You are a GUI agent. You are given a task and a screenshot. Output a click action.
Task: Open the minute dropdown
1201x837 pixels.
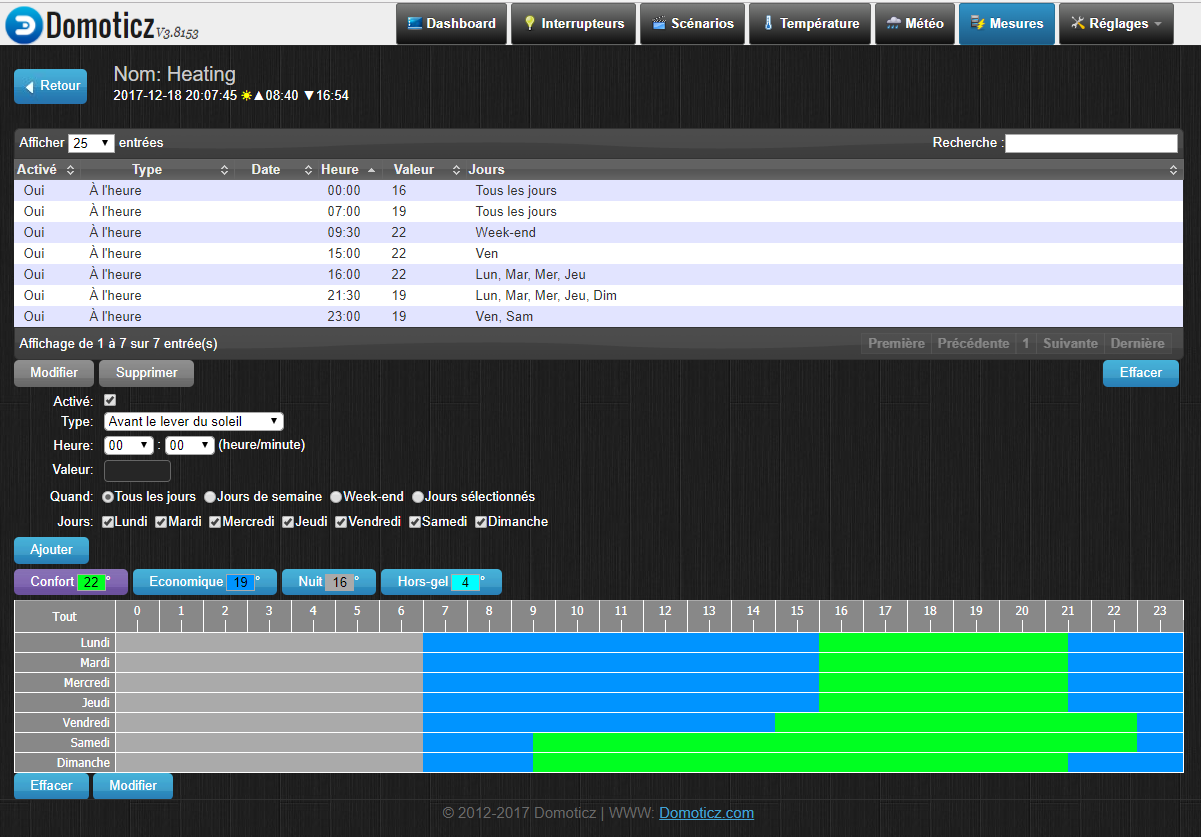pos(190,445)
